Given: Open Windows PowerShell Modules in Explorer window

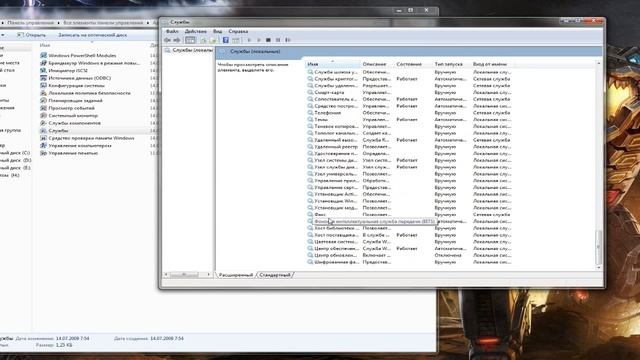Looking at the screenshot, I should [x=78, y=56].
